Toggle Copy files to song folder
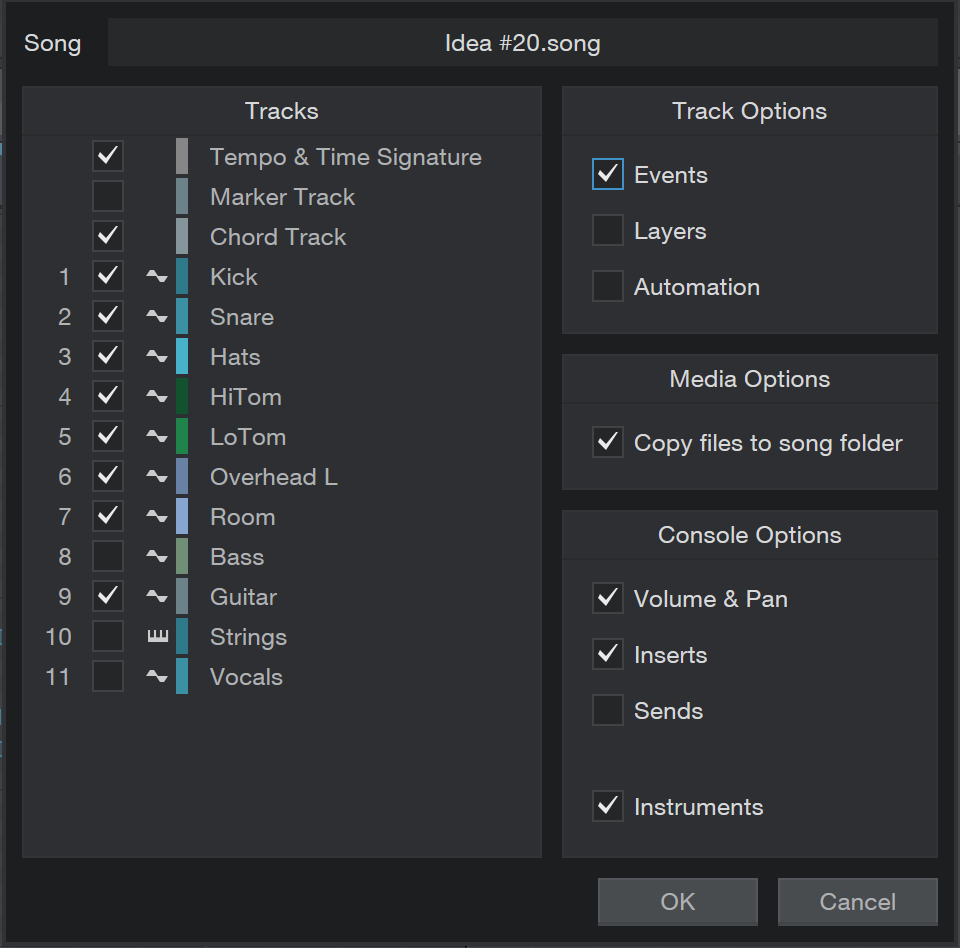960x948 pixels. (608, 442)
